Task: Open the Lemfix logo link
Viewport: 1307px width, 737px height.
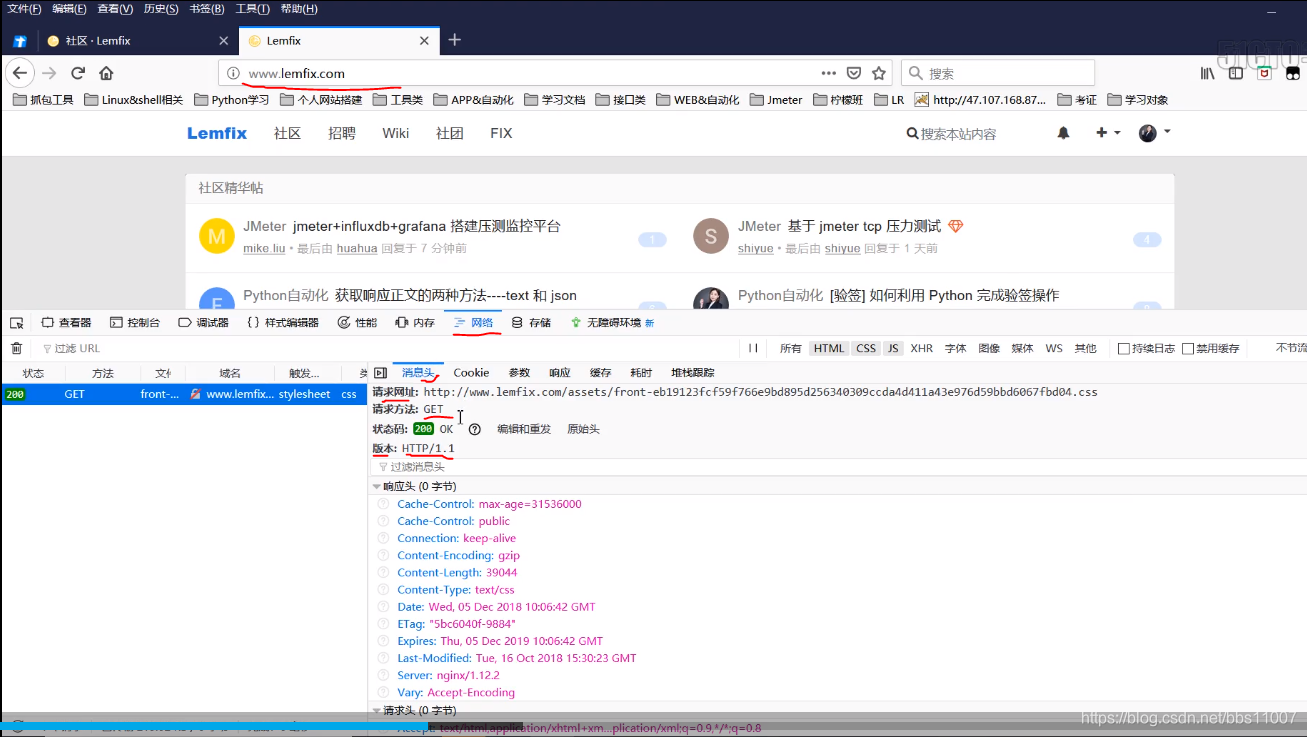Action: tap(217, 133)
